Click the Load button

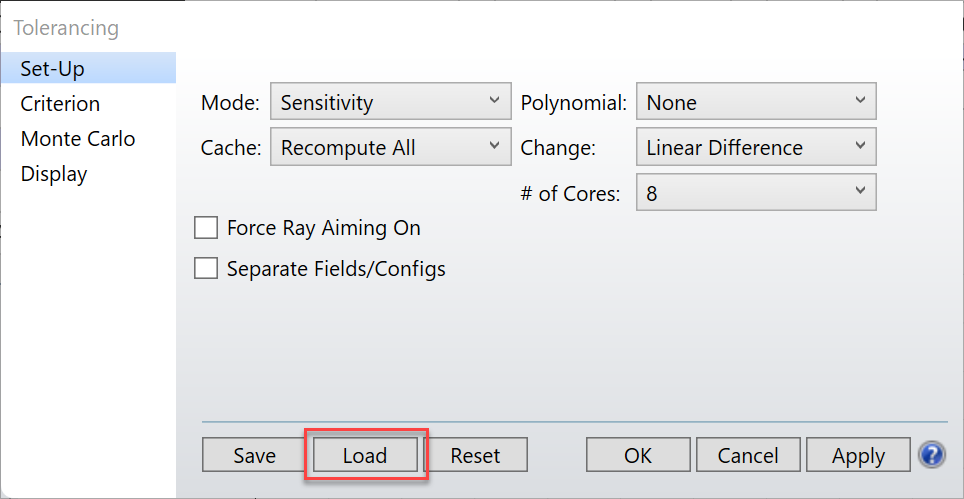point(365,455)
